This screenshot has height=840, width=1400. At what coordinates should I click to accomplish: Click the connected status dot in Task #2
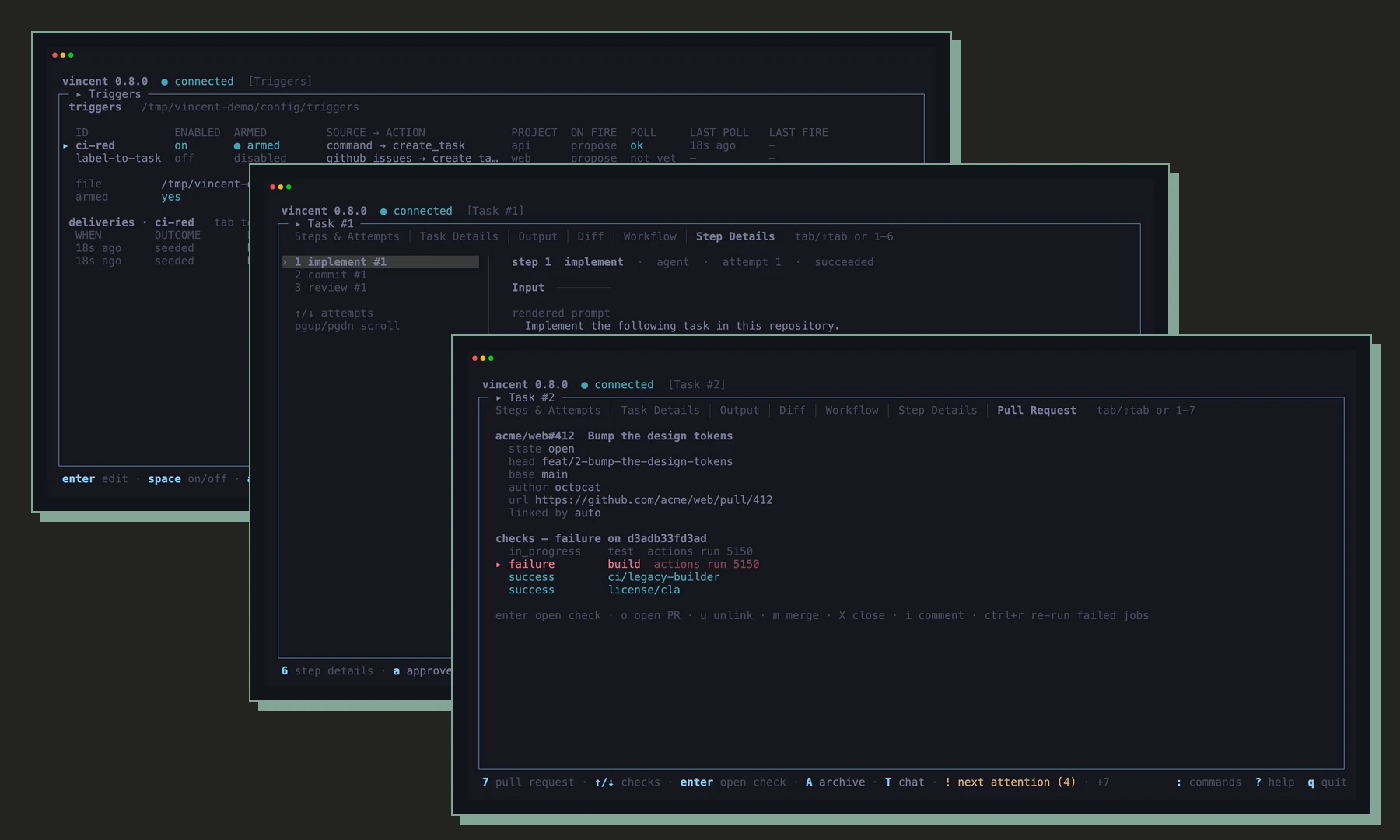(584, 385)
